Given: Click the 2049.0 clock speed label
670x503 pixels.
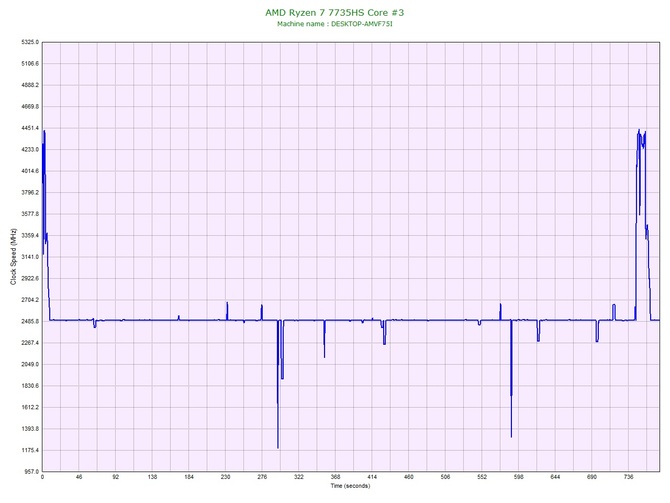Looking at the screenshot, I should click(x=30, y=365).
